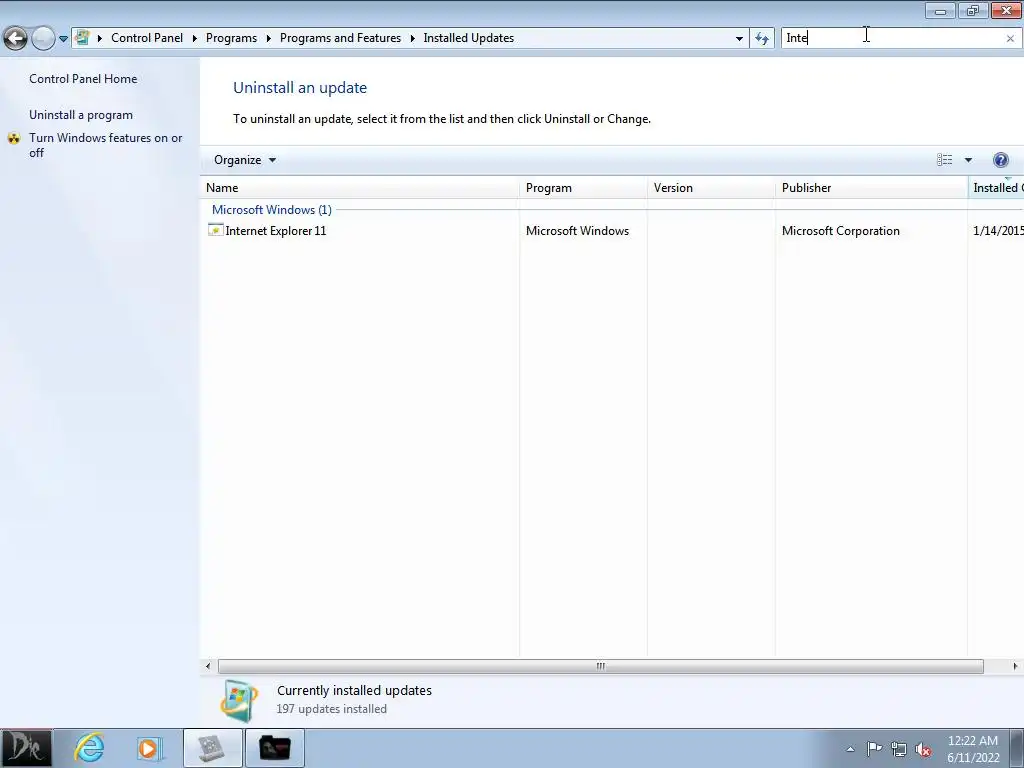Open the clock showing 12:22 AM

[x=973, y=749]
